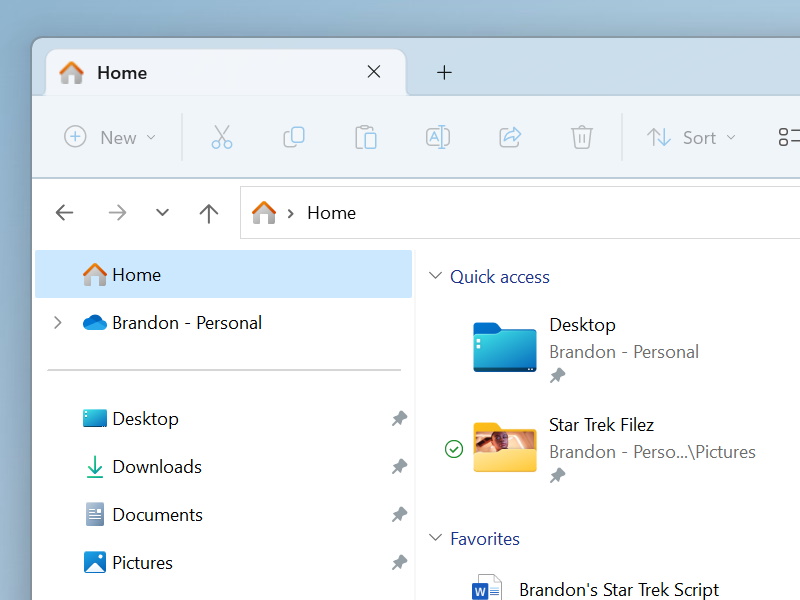Click the Paste clipboard icon
The width and height of the screenshot is (800, 600).
tap(366, 137)
